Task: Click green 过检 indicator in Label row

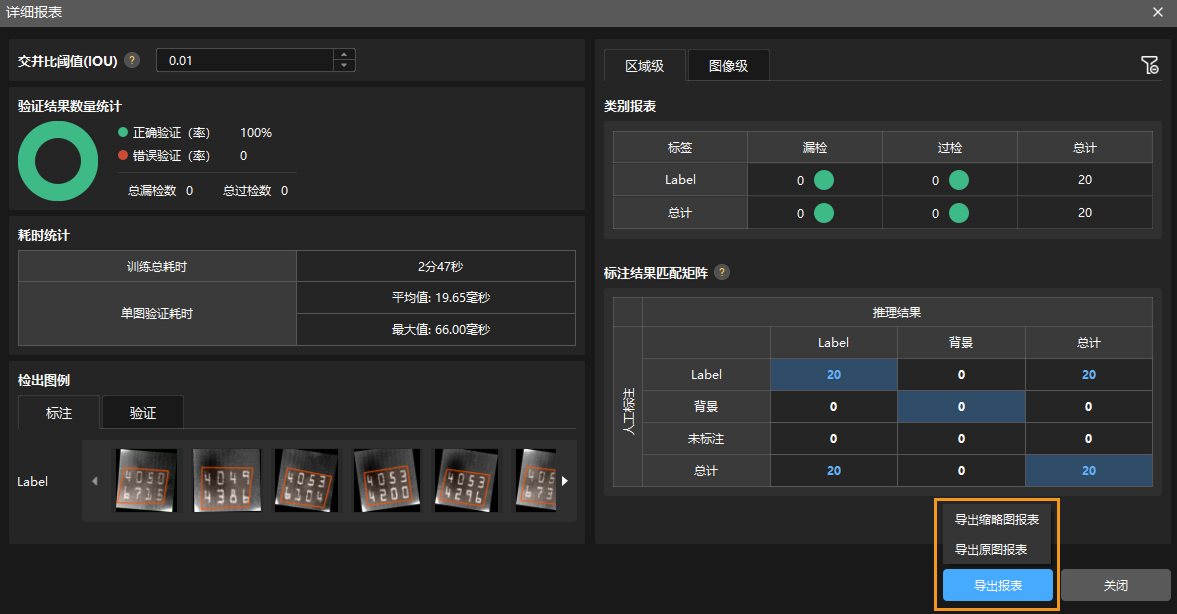Action: [x=959, y=180]
